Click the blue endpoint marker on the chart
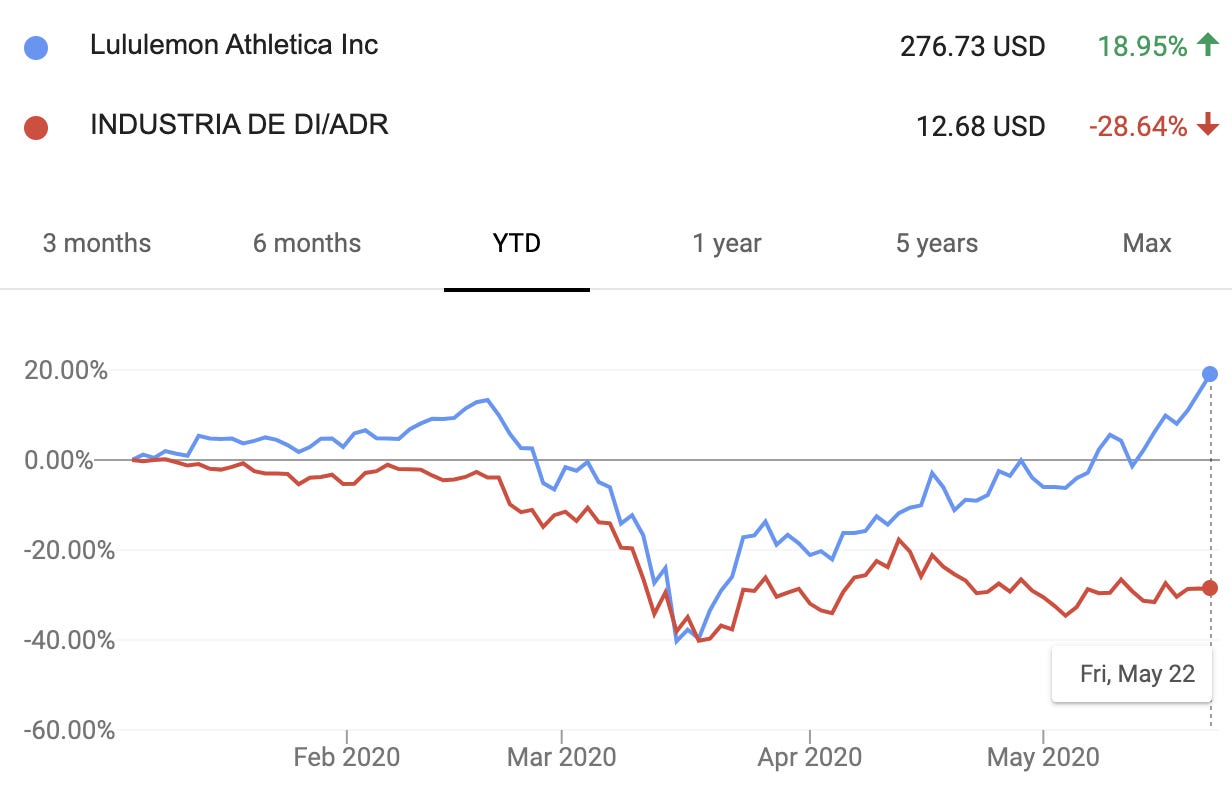This screenshot has height=792, width=1232. coord(1210,374)
